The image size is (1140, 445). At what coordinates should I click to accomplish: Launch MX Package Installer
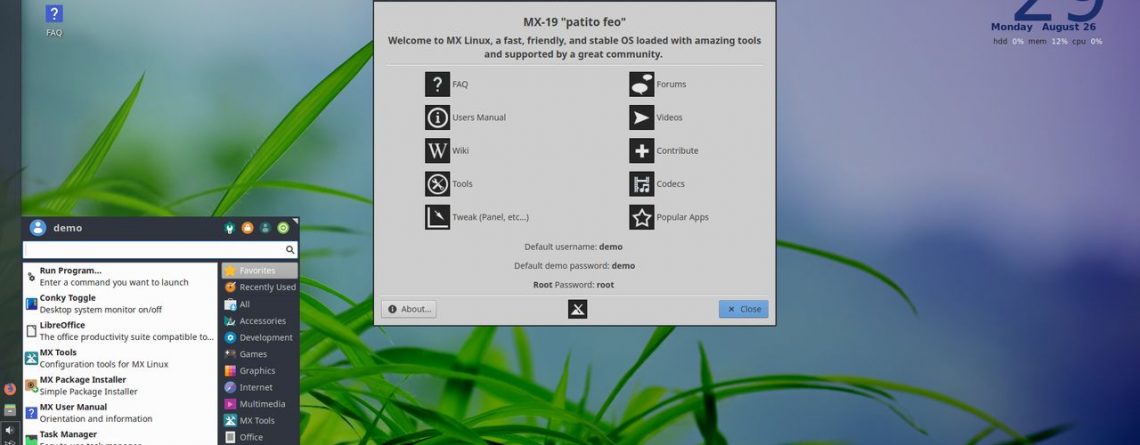(120, 385)
